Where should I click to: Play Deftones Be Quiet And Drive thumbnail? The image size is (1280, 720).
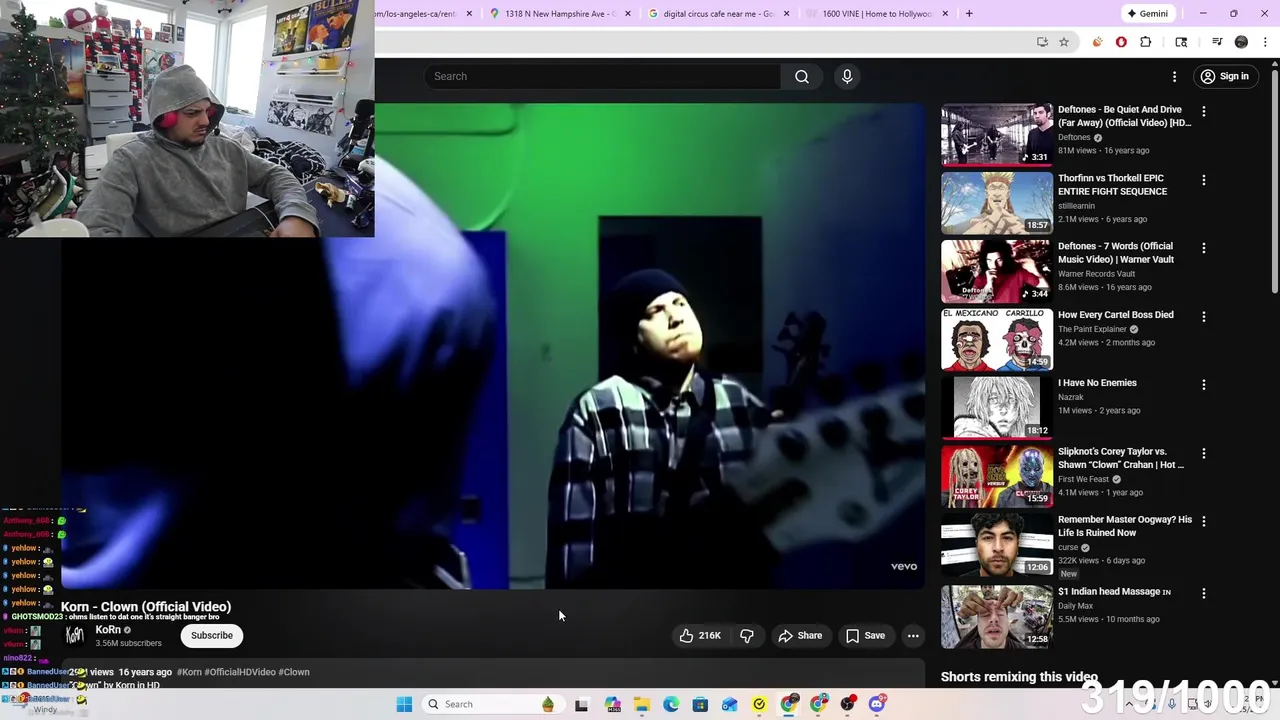point(997,134)
